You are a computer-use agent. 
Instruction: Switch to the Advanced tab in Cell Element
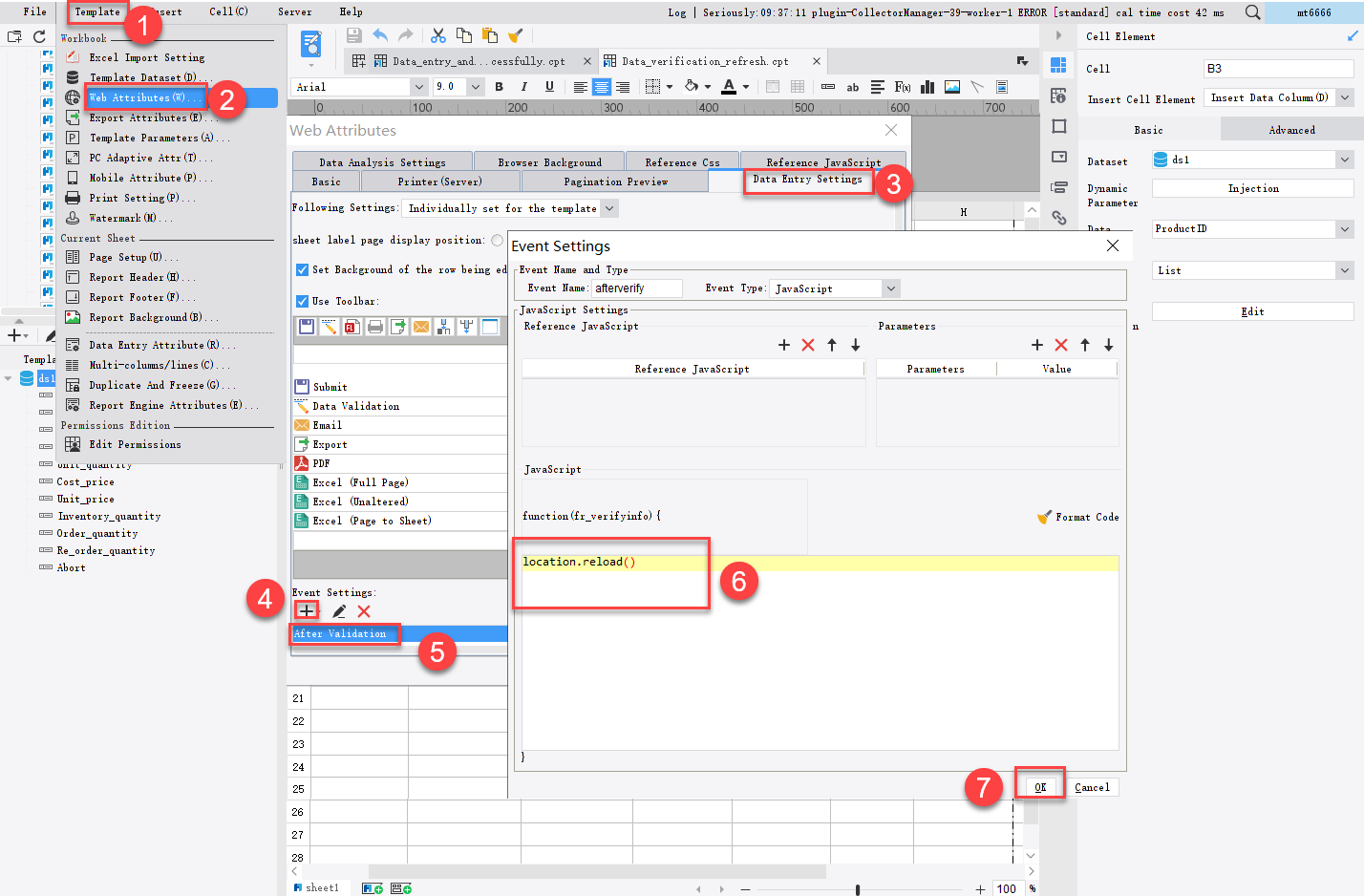click(1291, 130)
